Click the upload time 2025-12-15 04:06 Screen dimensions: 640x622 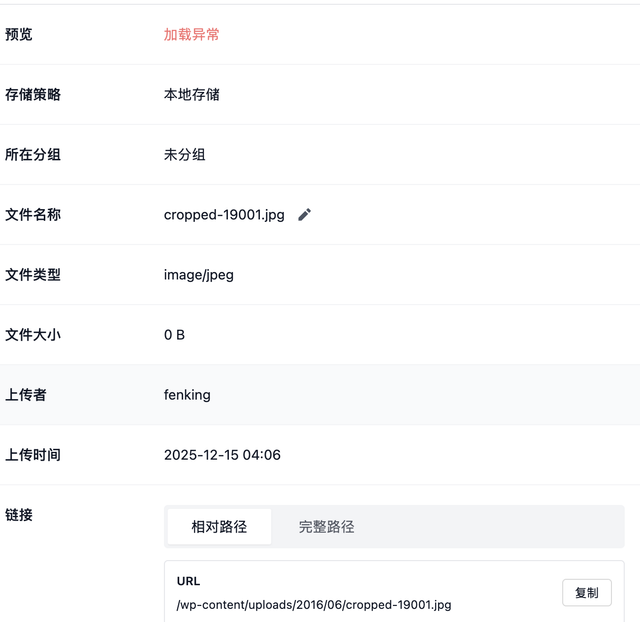[222, 455]
